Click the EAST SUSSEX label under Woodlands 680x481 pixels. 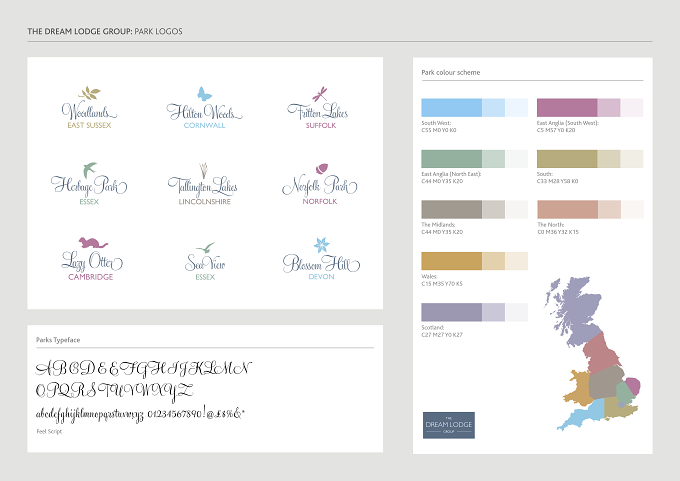pyautogui.click(x=89, y=125)
